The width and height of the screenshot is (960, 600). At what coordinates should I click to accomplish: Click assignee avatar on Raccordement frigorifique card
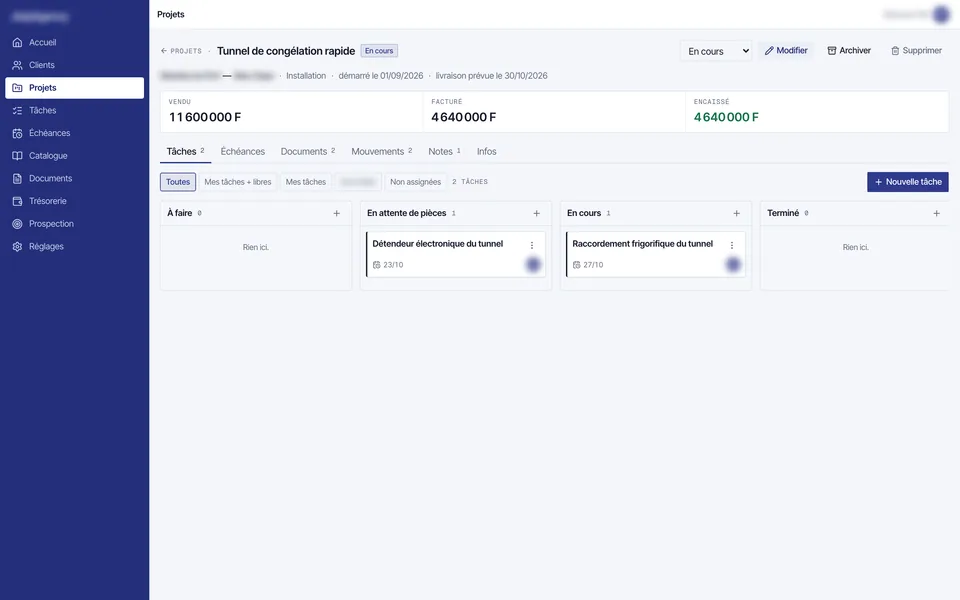(733, 264)
